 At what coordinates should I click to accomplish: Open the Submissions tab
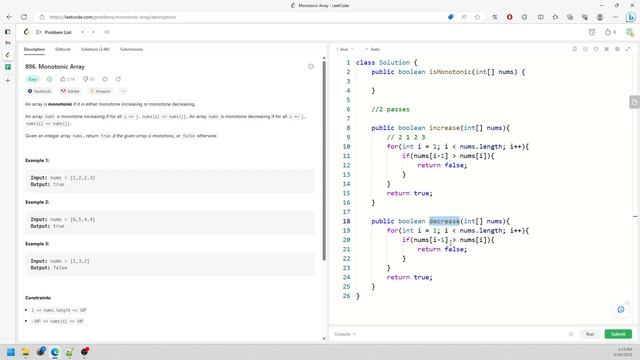click(131, 49)
